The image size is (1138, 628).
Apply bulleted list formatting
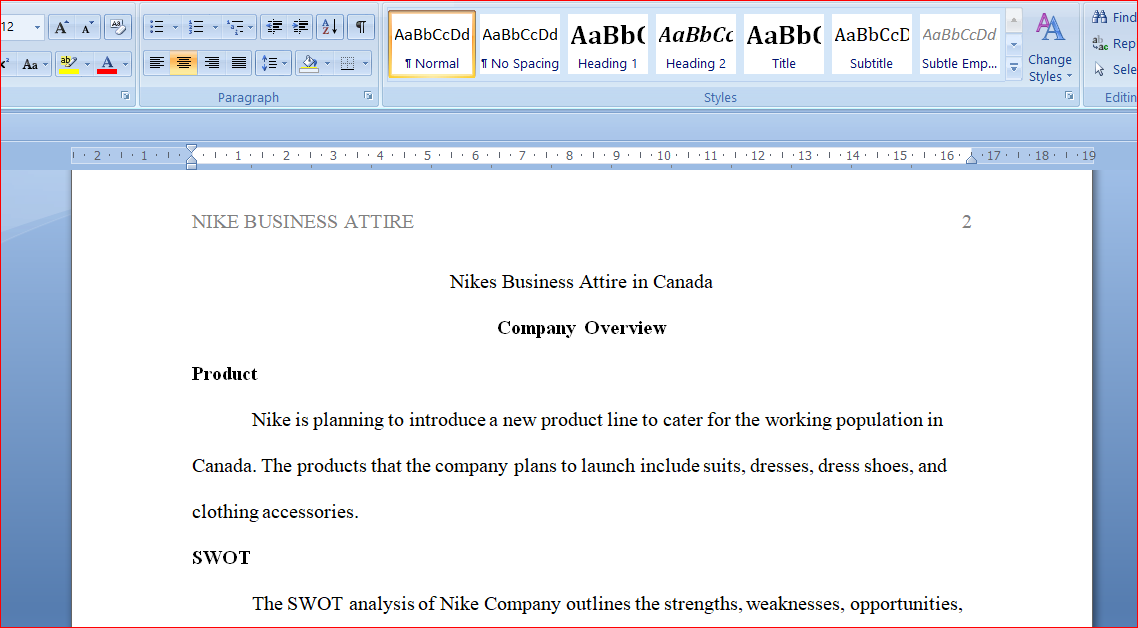[157, 28]
